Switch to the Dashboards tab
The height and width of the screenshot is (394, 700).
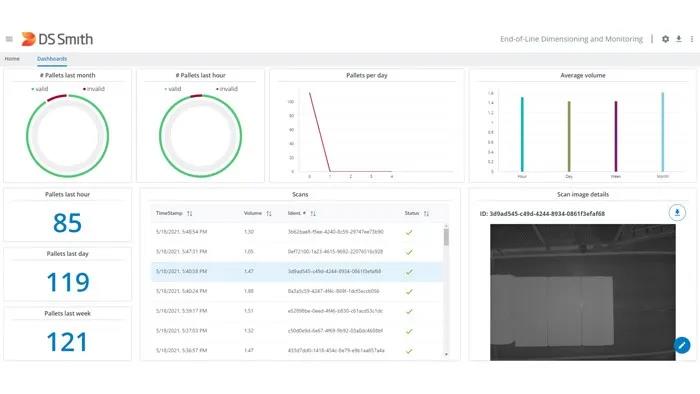[52, 59]
